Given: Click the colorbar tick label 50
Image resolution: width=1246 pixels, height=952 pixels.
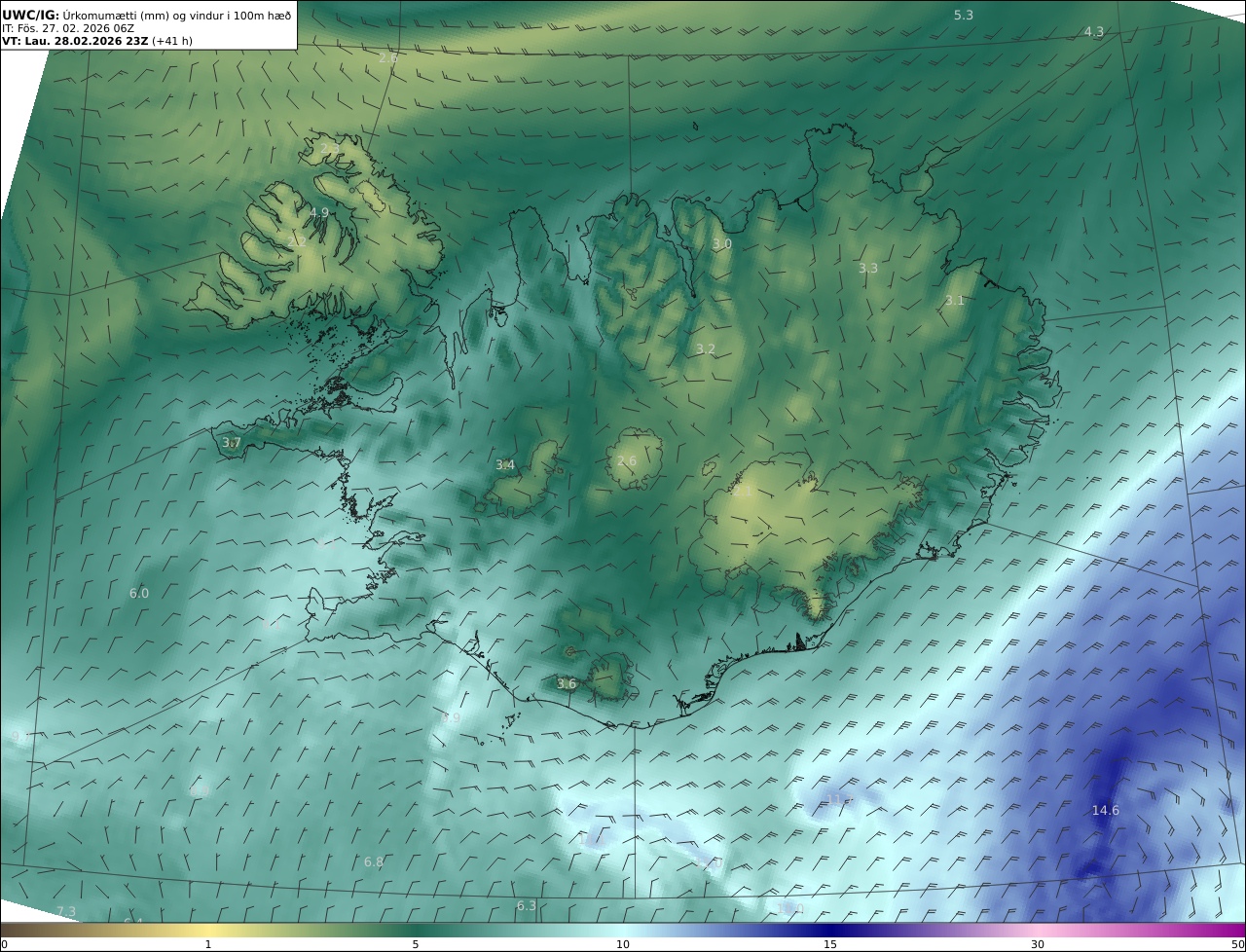Looking at the screenshot, I should point(1237,944).
